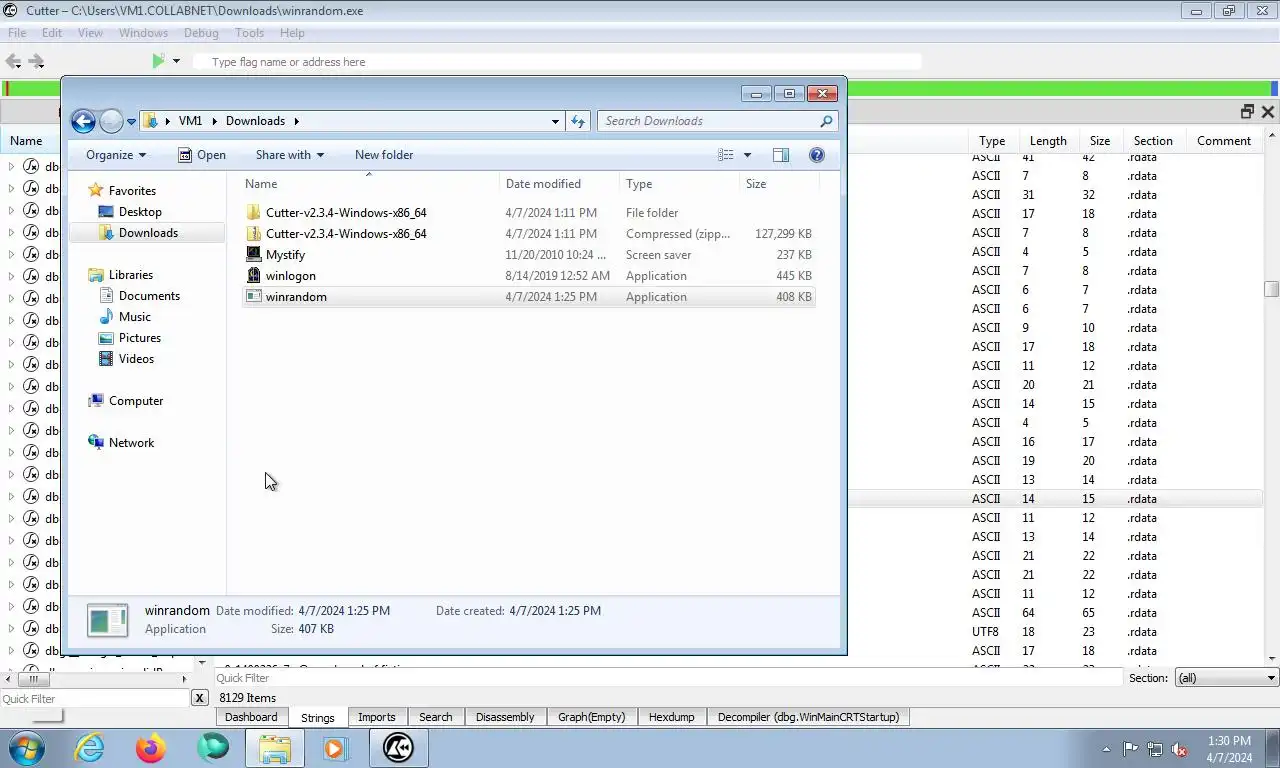Image resolution: width=1280 pixels, height=768 pixels.
Task: Click the Cutter File folder icon
Action: click(254, 213)
